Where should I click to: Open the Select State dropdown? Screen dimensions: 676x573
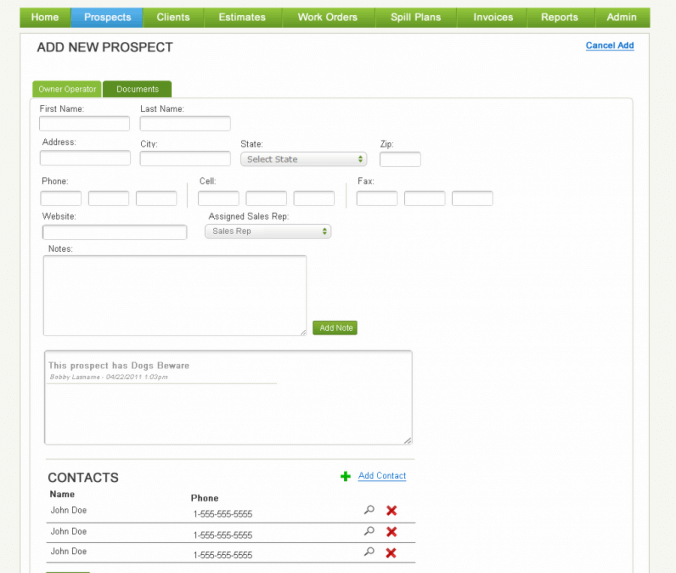[x=304, y=159]
